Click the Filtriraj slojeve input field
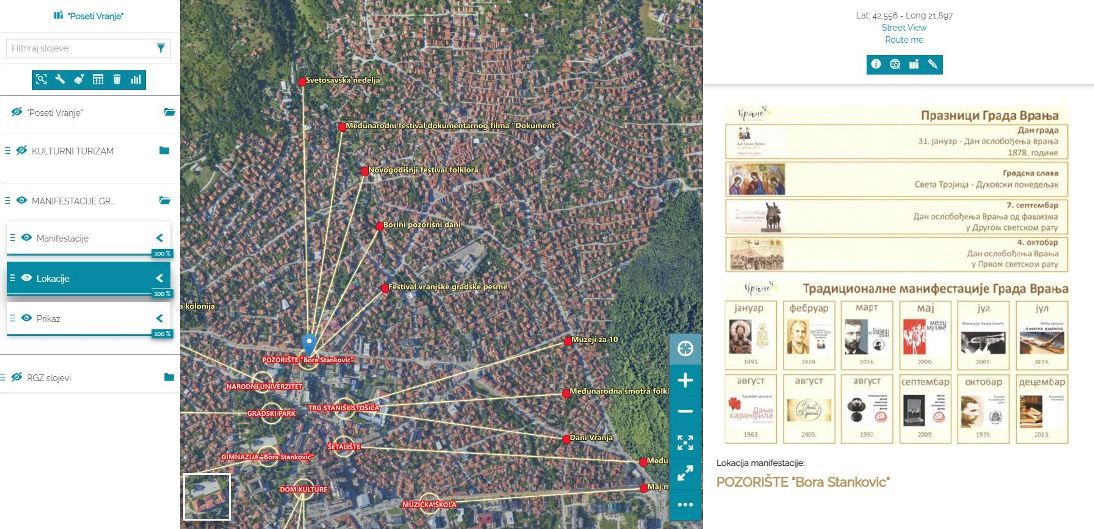This screenshot has height=529, width=1094. click(78, 48)
